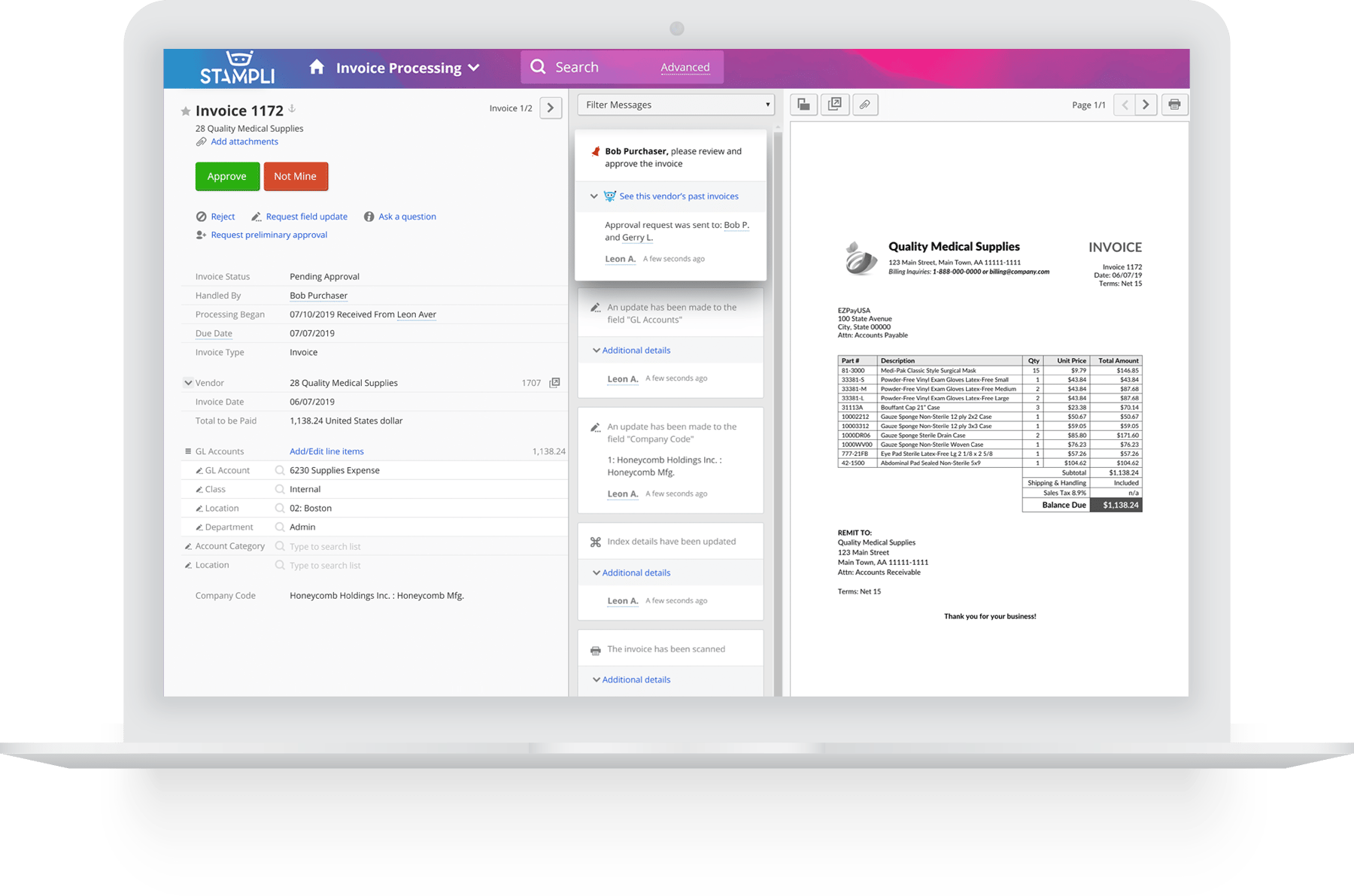This screenshot has height=896, width=1354.
Task: Click pencil icon next to Account Category
Action: point(188,546)
